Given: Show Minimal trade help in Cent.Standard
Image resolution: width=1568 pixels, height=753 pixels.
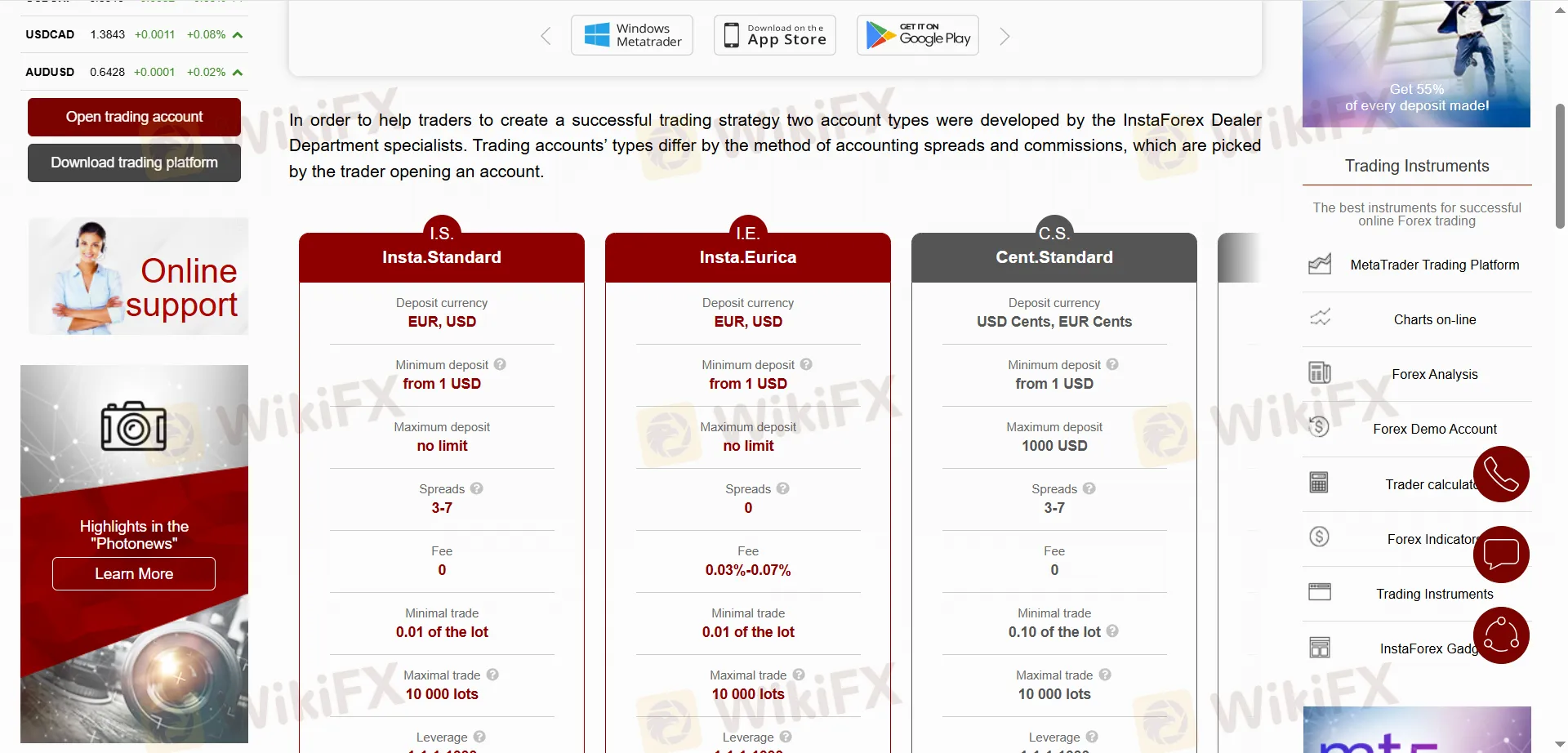Looking at the screenshot, I should click(x=1112, y=631).
